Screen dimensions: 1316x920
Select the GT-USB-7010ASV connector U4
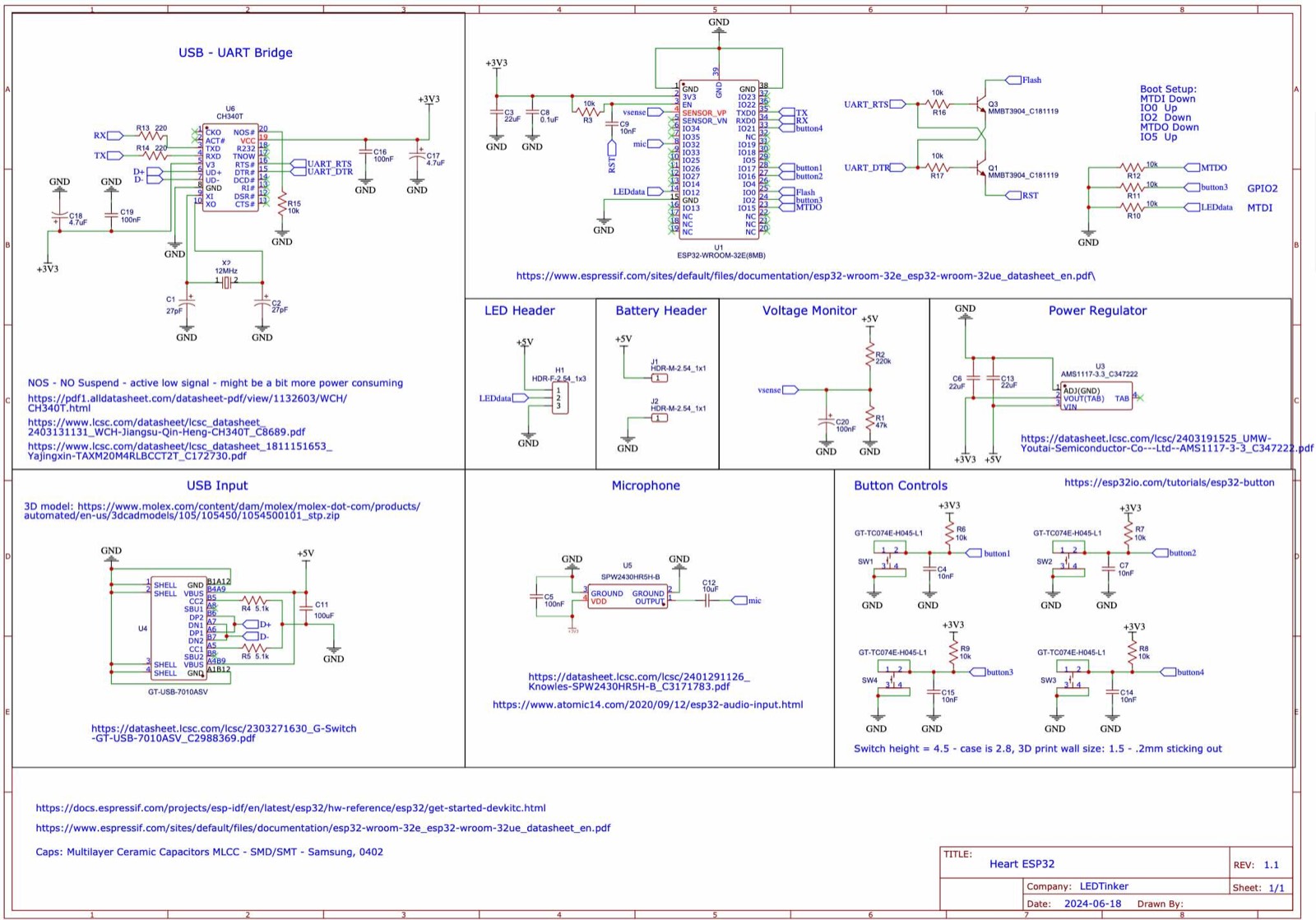pyautogui.click(x=178, y=628)
